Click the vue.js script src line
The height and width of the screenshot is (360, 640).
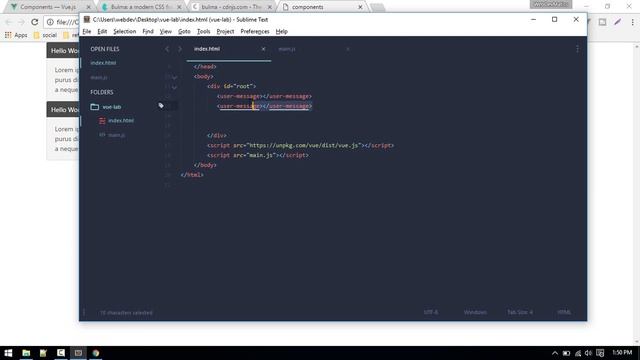(x=300, y=145)
